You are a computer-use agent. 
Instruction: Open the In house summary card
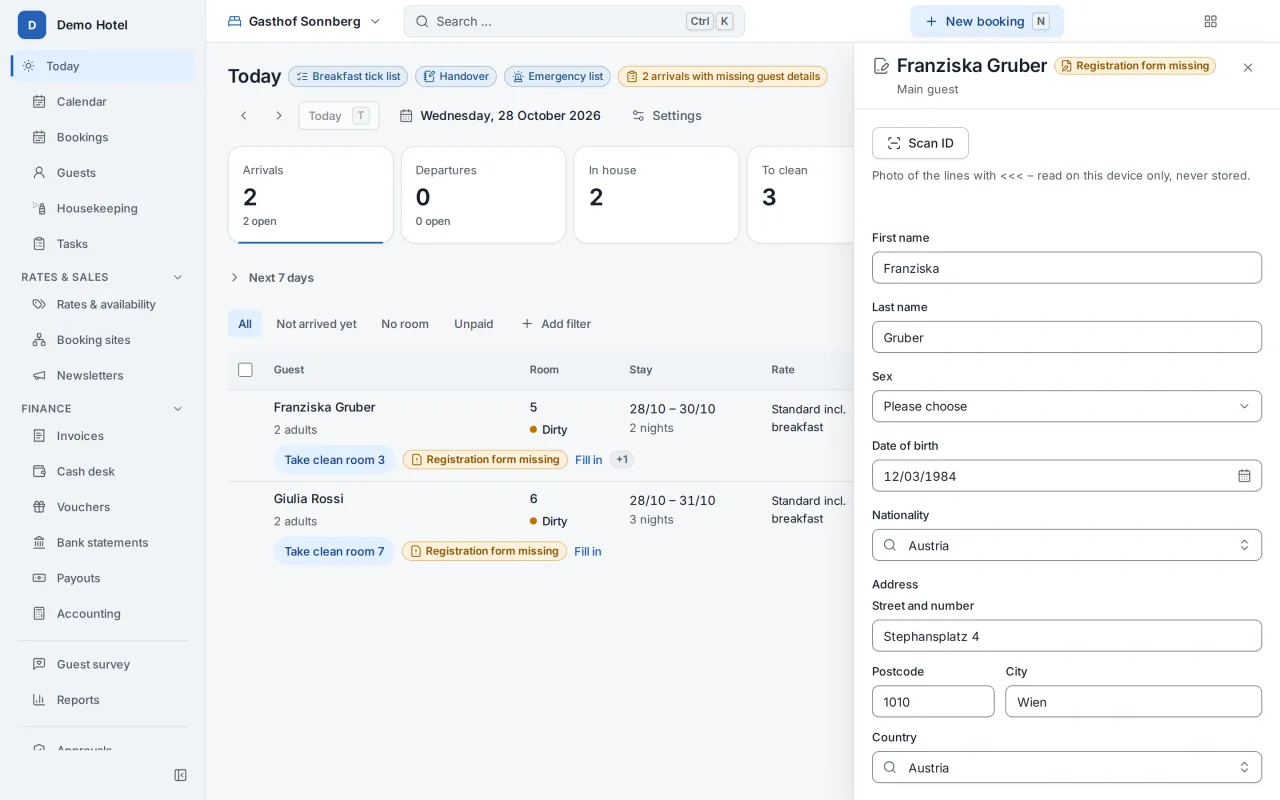click(656, 195)
